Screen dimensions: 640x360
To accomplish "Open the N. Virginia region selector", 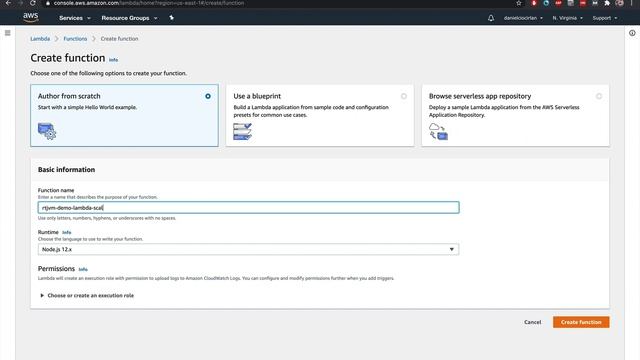I will click(567, 18).
